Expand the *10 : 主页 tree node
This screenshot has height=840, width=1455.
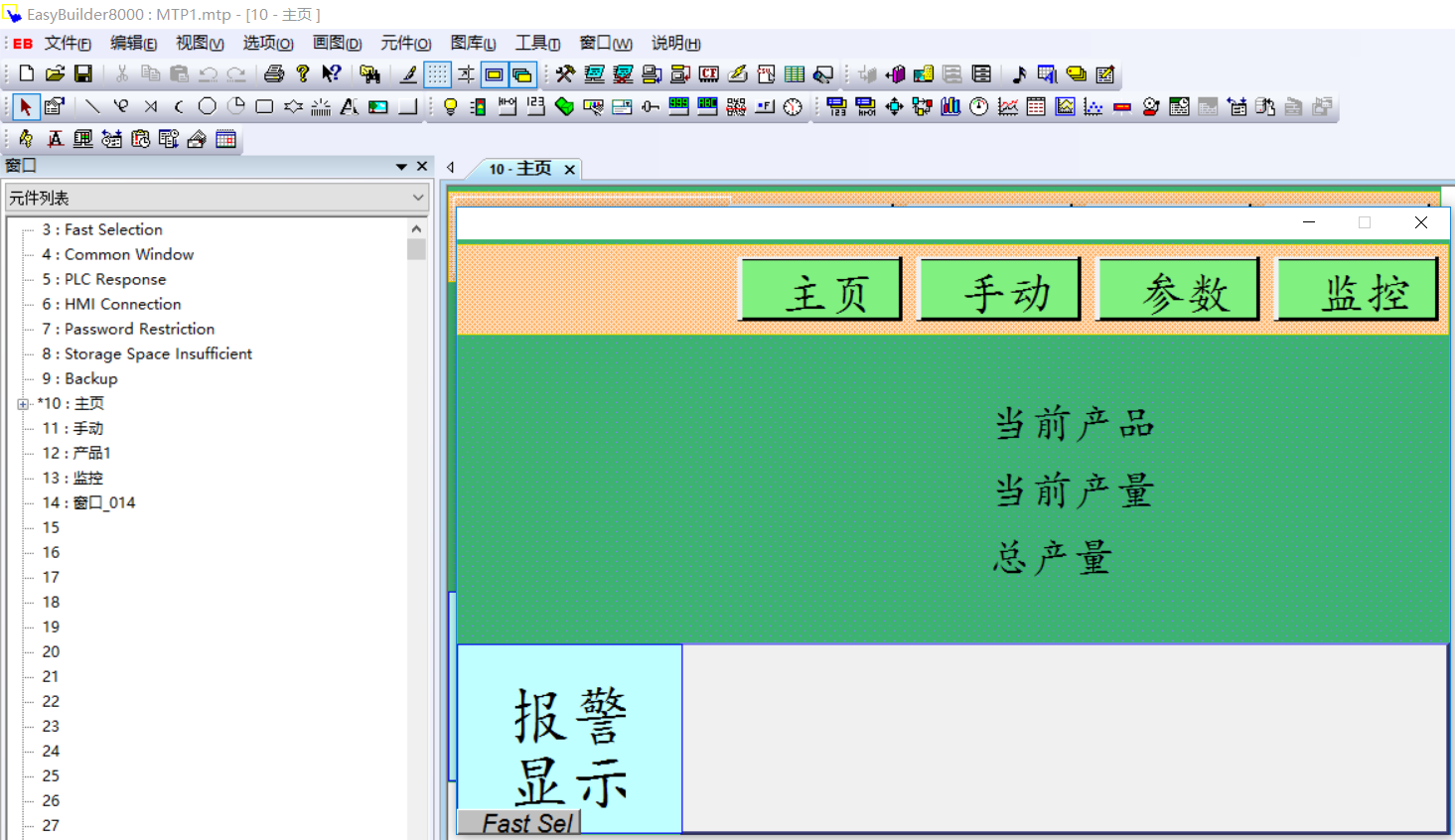click(x=23, y=404)
